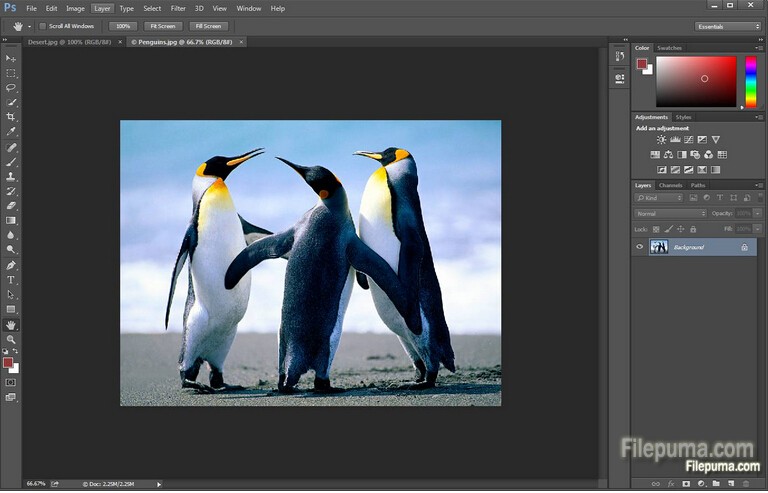This screenshot has height=493, width=768.
Task: Click the rainbow hue strip in Color panel
Action: tap(751, 81)
